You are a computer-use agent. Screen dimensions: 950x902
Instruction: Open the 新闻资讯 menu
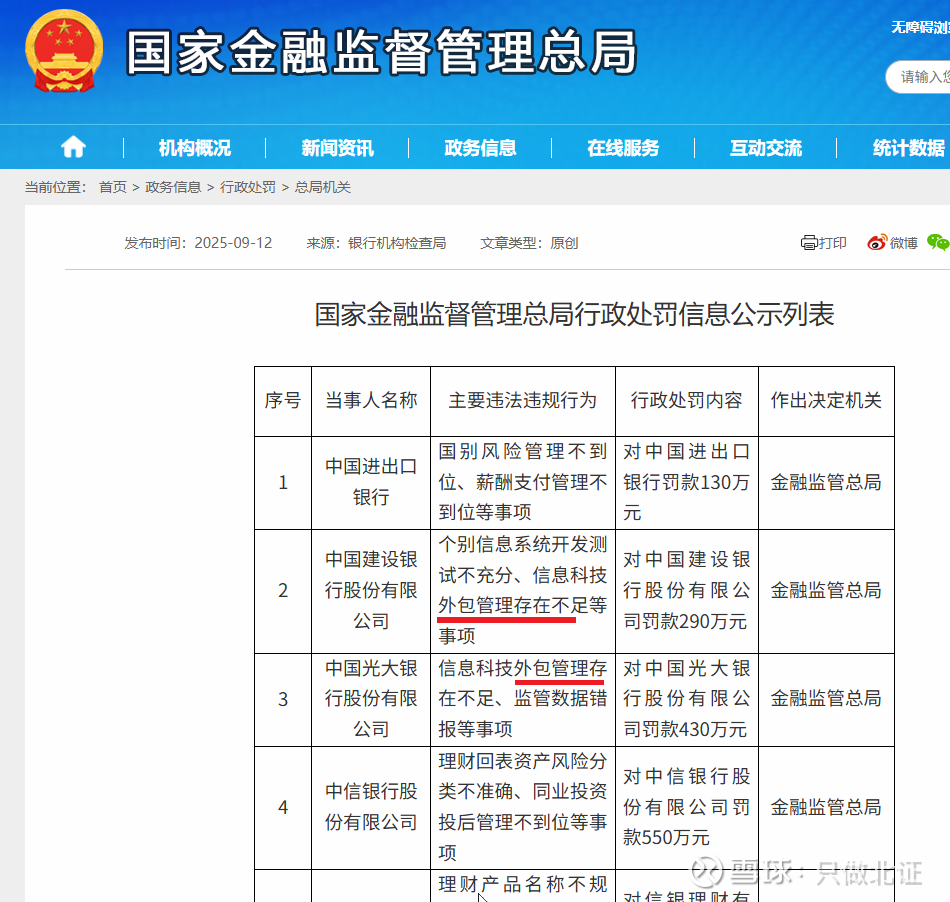tap(337, 148)
